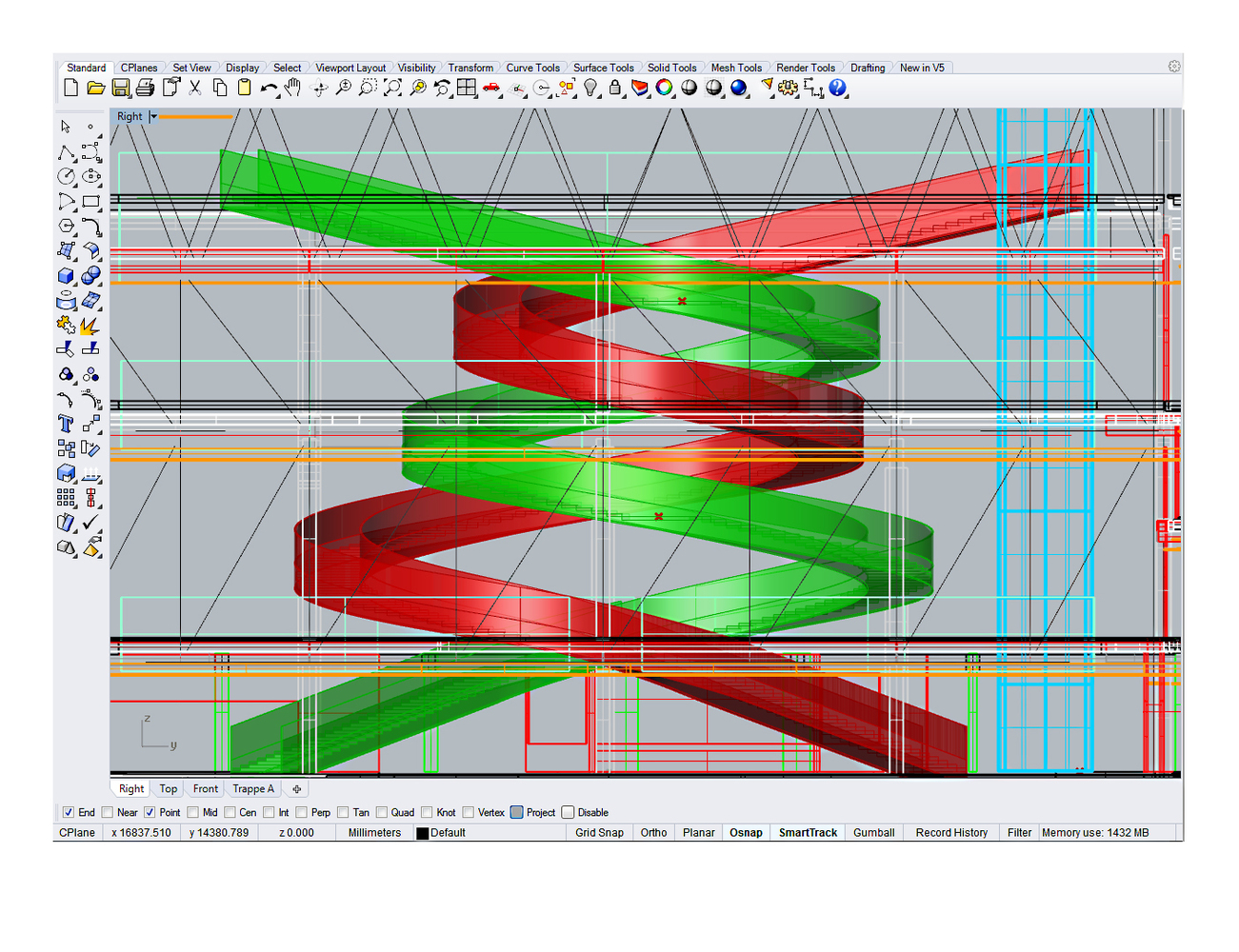Image resolution: width=1239 pixels, height=952 pixels.
Task: Click the Lock padlock icon
Action: point(615,88)
